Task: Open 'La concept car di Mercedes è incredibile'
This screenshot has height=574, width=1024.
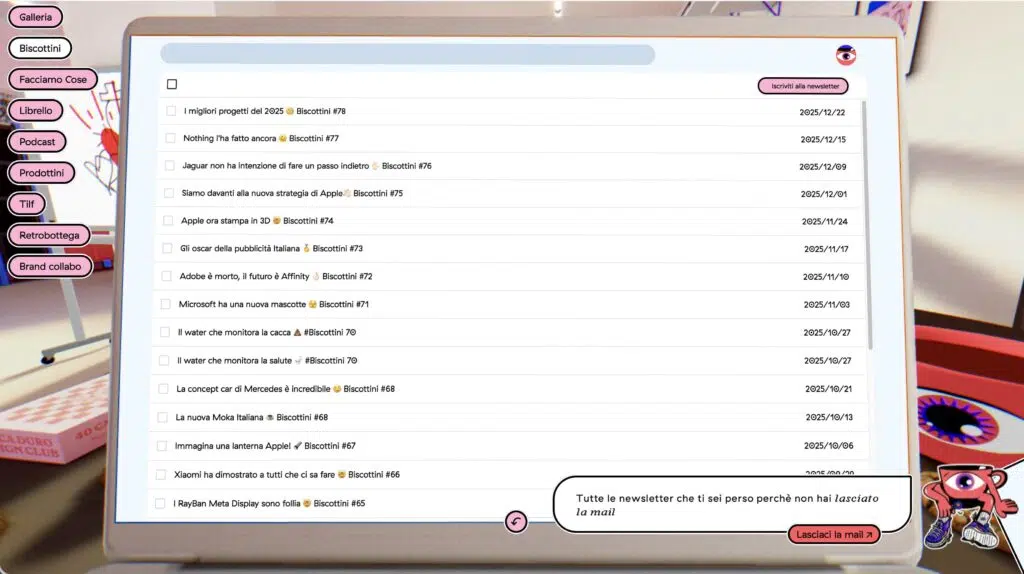Action: tap(285, 389)
